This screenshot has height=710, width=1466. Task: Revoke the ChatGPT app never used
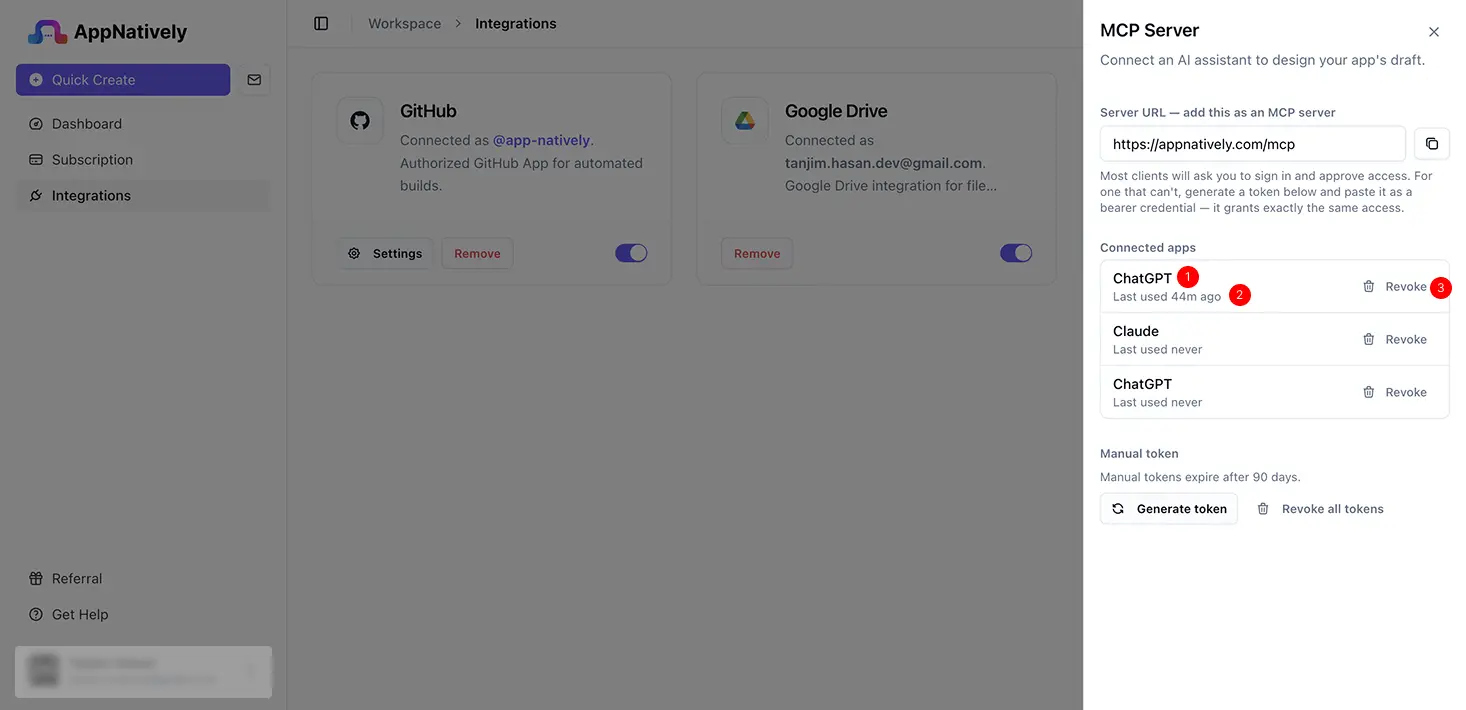pyautogui.click(x=1395, y=393)
